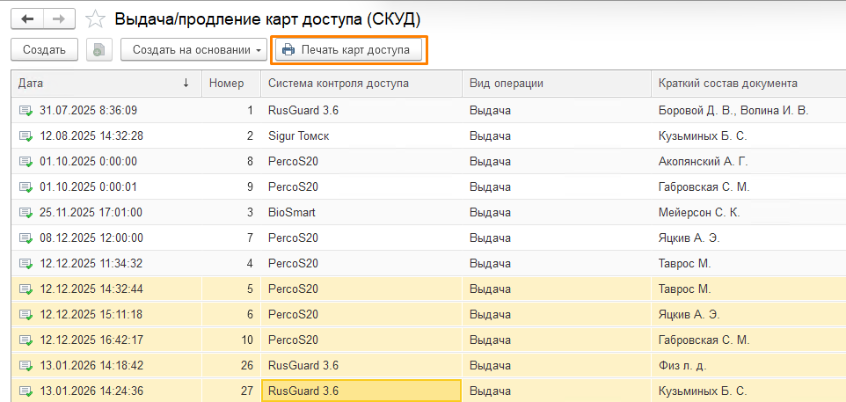Click Печать карт доступа button

pos(347,50)
